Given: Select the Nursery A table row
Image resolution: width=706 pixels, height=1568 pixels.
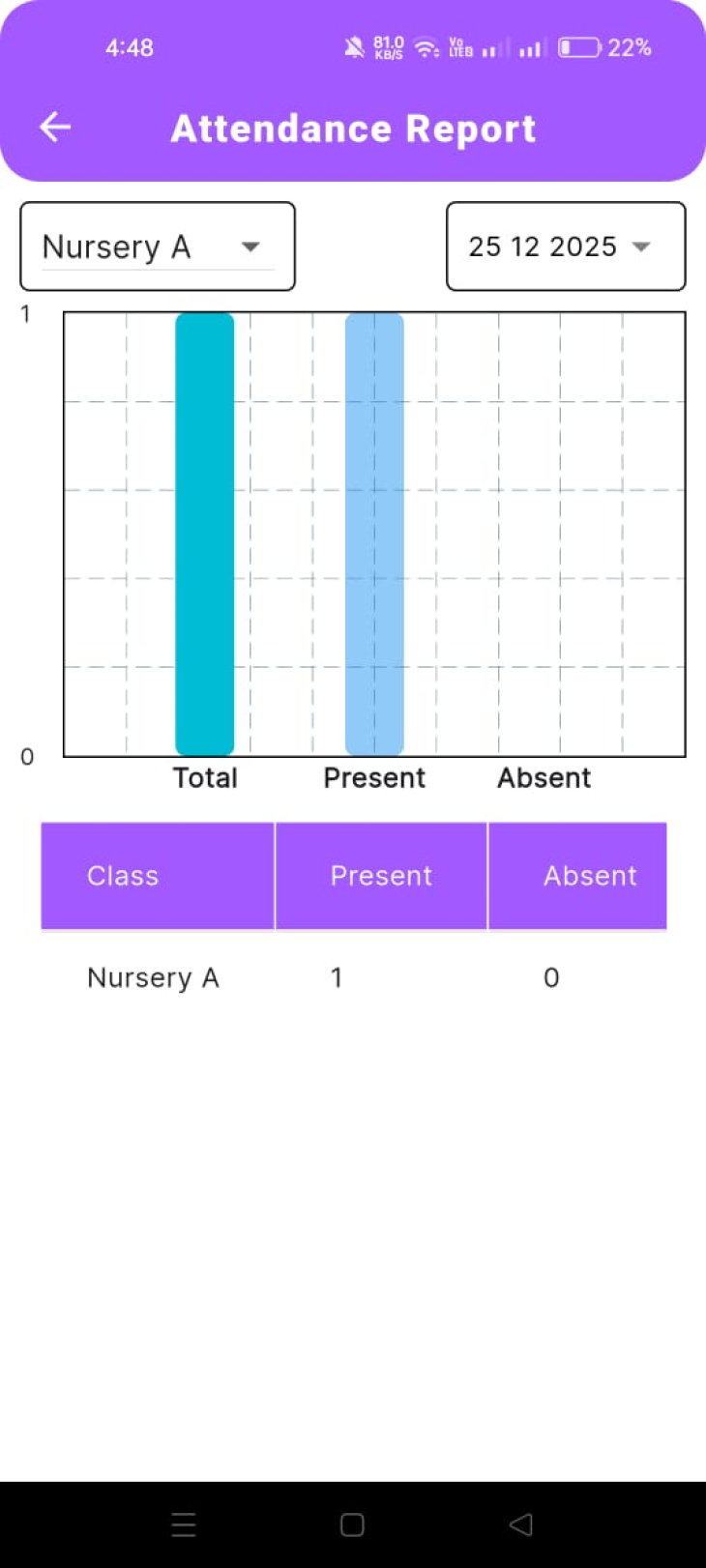Looking at the screenshot, I should pyautogui.click(x=153, y=977).
